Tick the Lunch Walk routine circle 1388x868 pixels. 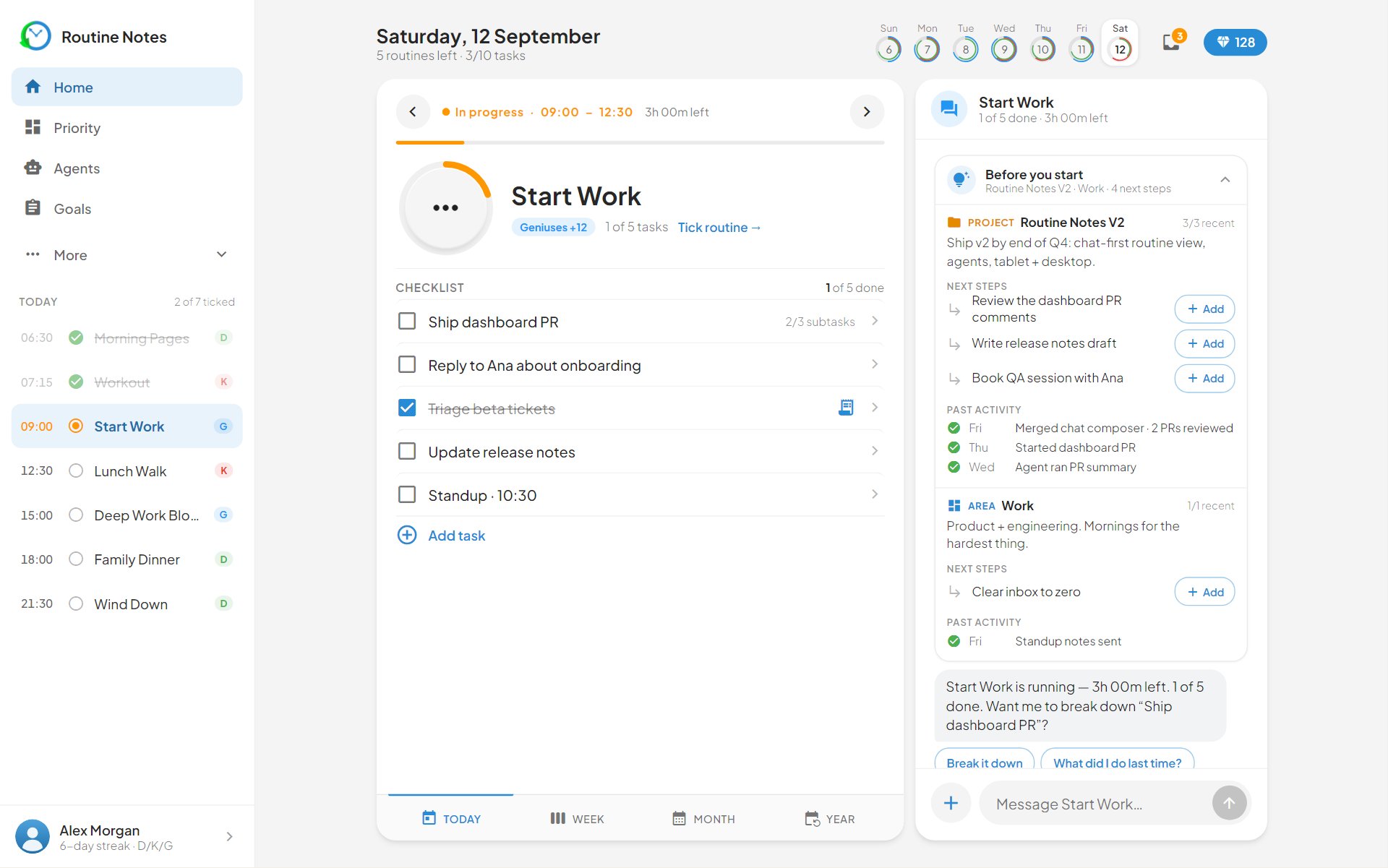76,470
